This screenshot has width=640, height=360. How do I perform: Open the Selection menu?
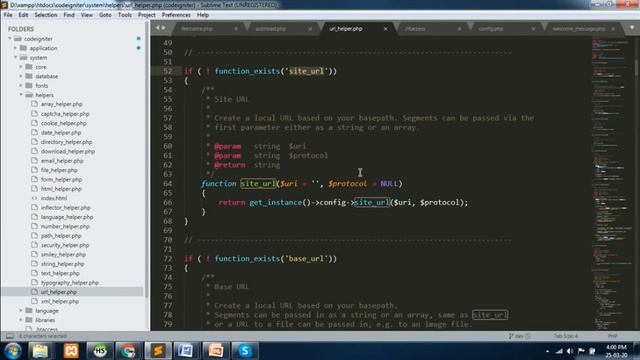(x=46, y=15)
